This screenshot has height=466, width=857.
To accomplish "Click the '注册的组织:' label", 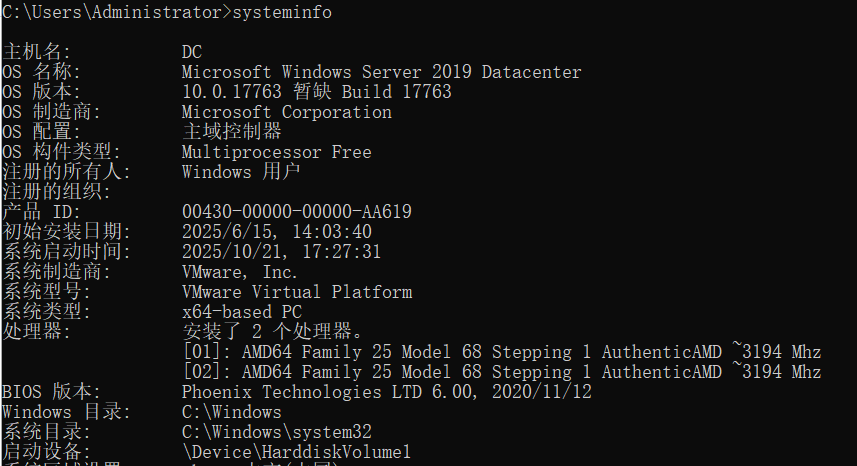I will (56, 192).
